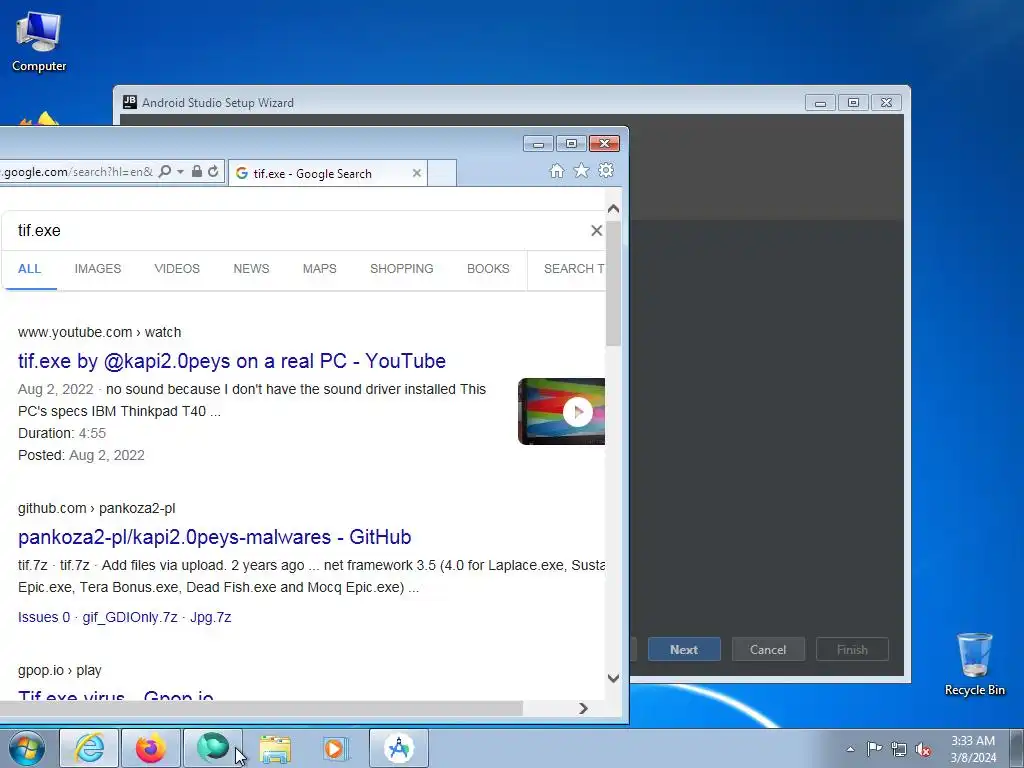Click the vertical scrollbar thumb in IE
Screen dimensions: 1024x768
pos(613,283)
